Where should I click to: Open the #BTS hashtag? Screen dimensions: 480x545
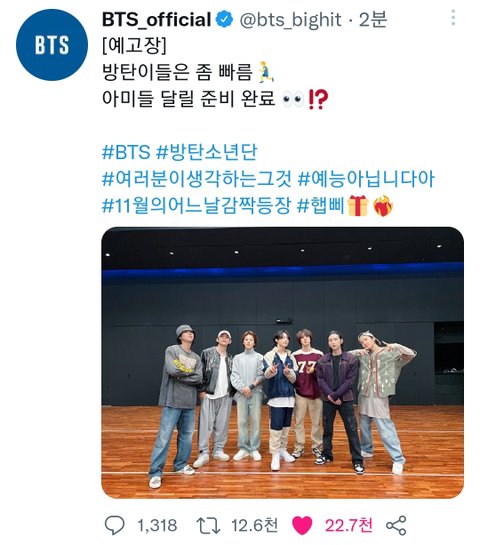pyautogui.click(x=126, y=152)
